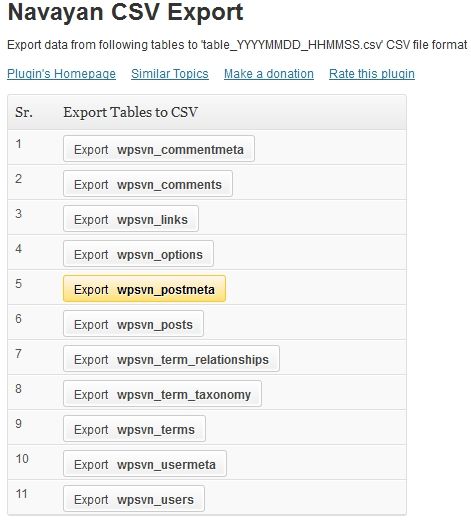Export the wpsvn_users table
This screenshot has height=522, width=471.
(134, 499)
